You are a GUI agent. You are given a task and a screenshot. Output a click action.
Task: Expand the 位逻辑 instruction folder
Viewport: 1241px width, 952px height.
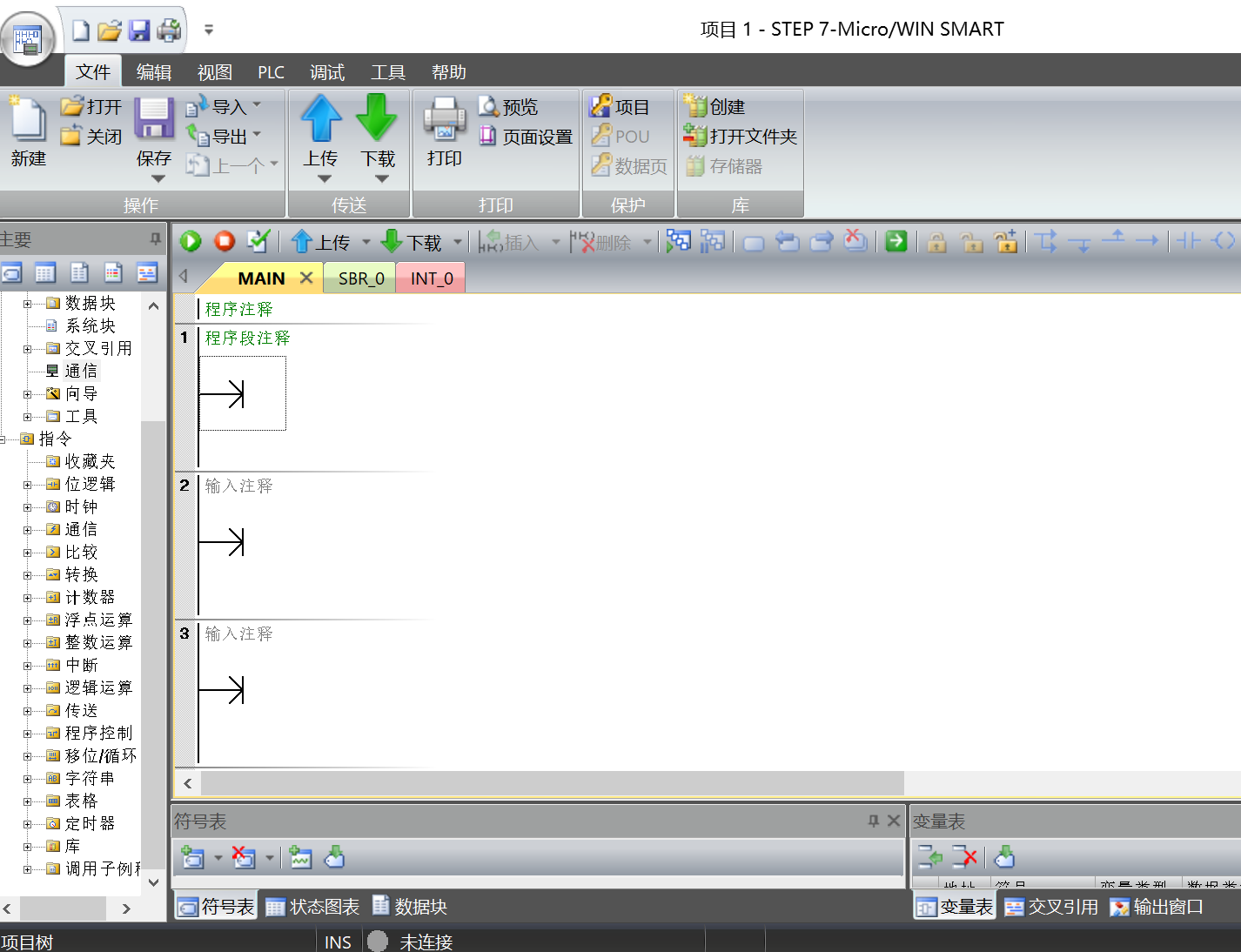28,485
